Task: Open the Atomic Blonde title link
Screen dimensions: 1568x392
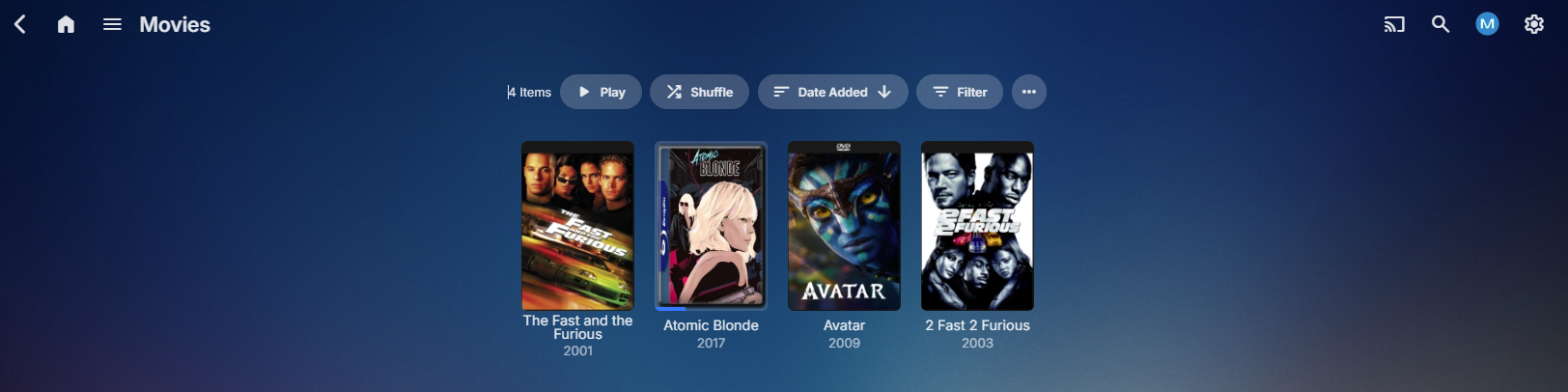Action: click(712, 325)
